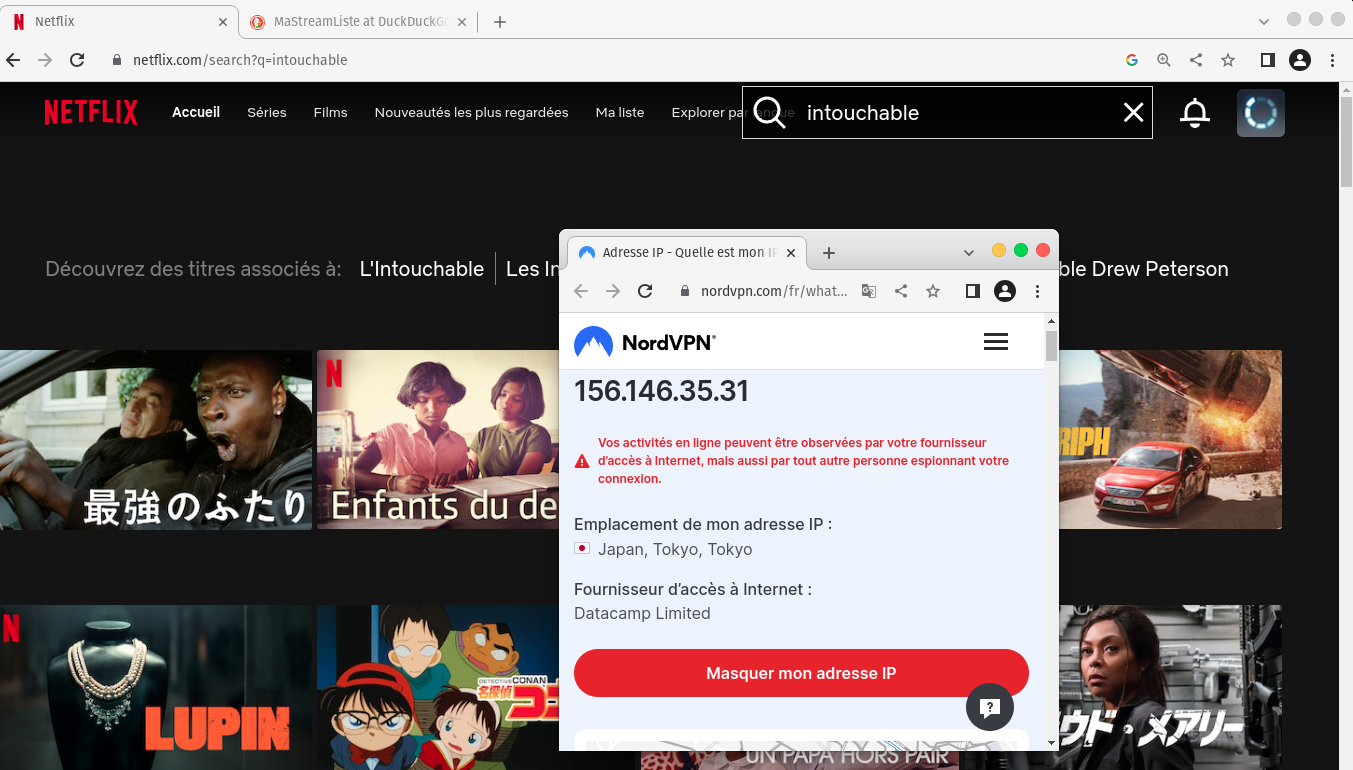Viewport: 1353px width, 770px height.
Task: Open Google Translate icon in NordVPN address bar
Action: [x=868, y=291]
